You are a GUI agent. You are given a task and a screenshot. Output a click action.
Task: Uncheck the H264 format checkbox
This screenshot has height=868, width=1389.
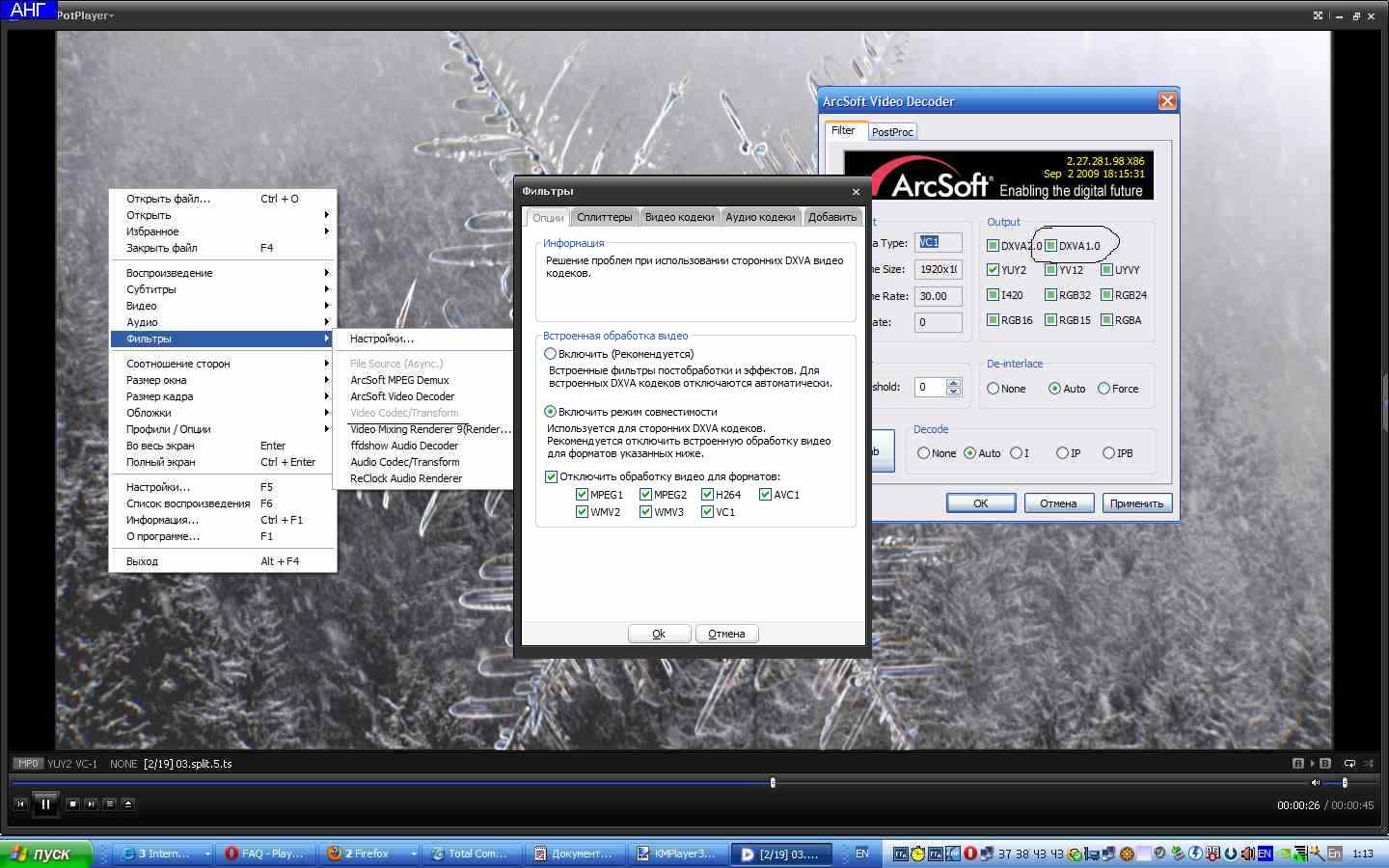coord(707,495)
